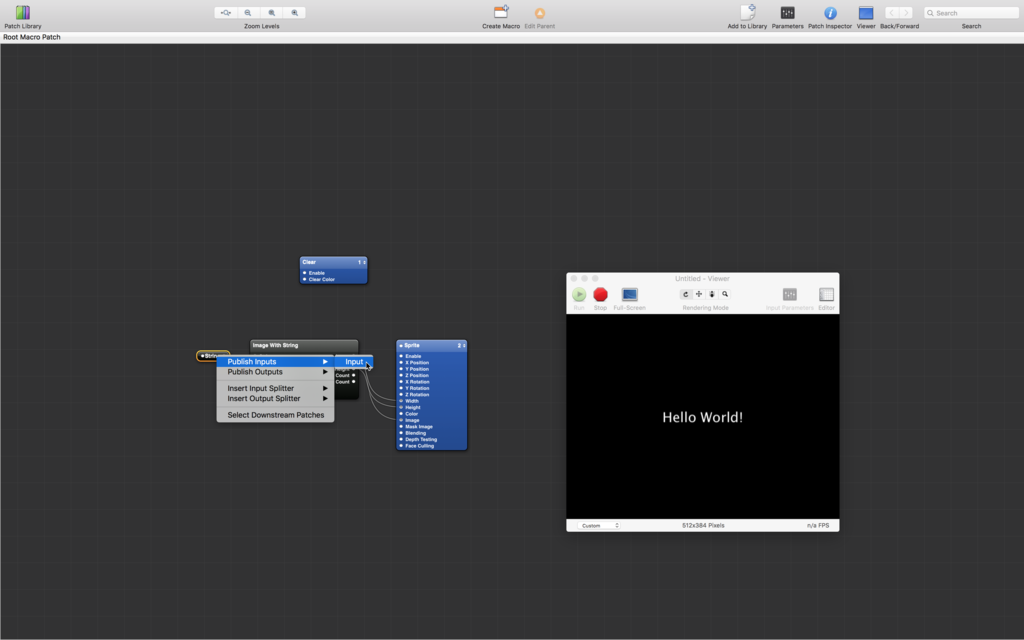This screenshot has width=1024, height=640.
Task: Click the Add to Library icon
Action: coord(748,12)
